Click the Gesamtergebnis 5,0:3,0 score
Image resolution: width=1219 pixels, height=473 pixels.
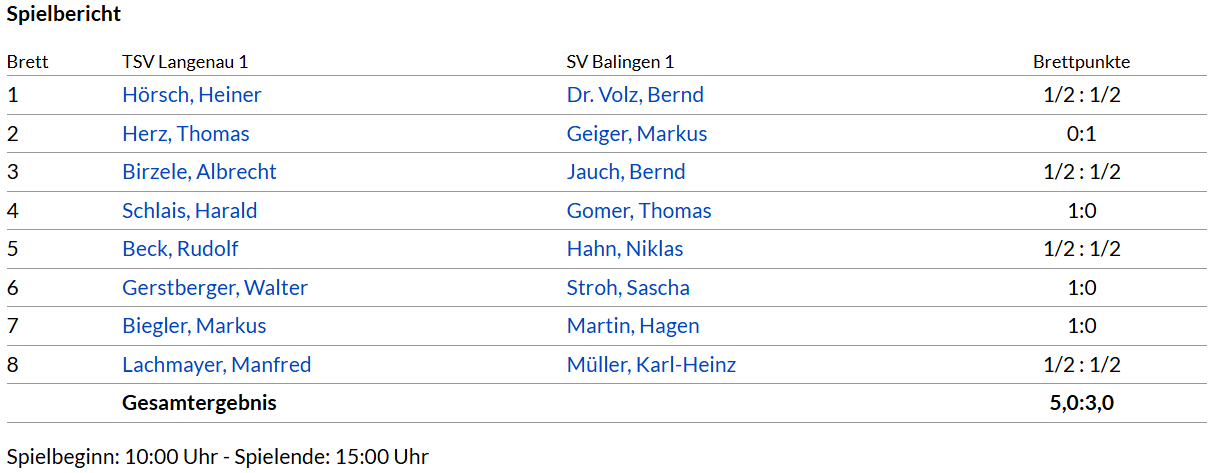pos(1082,404)
